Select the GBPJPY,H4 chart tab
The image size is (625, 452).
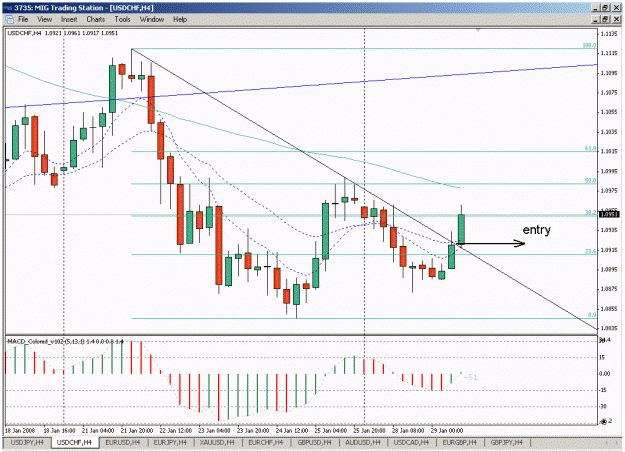pos(507,442)
